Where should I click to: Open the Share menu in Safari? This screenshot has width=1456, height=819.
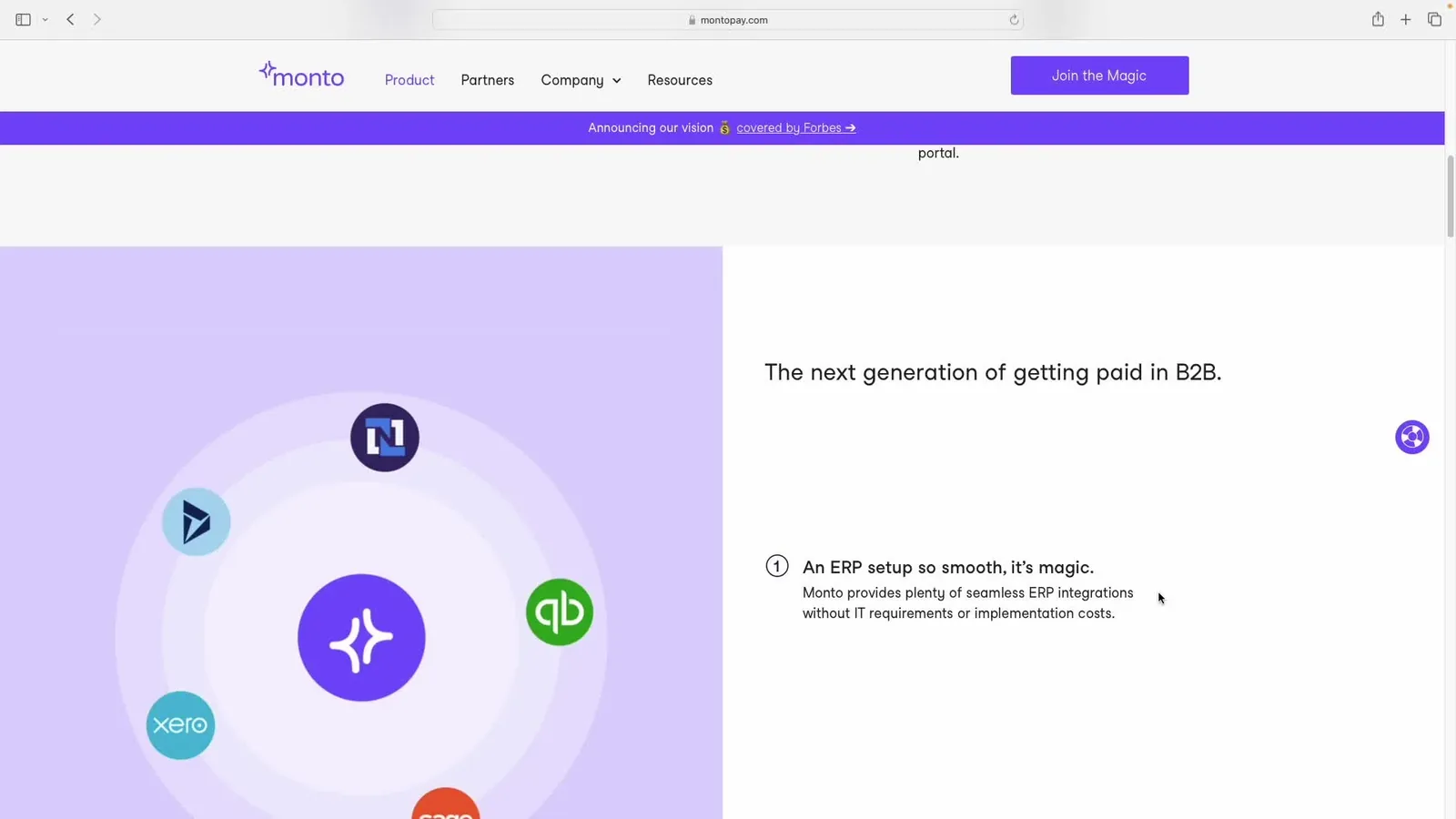pos(1378,19)
